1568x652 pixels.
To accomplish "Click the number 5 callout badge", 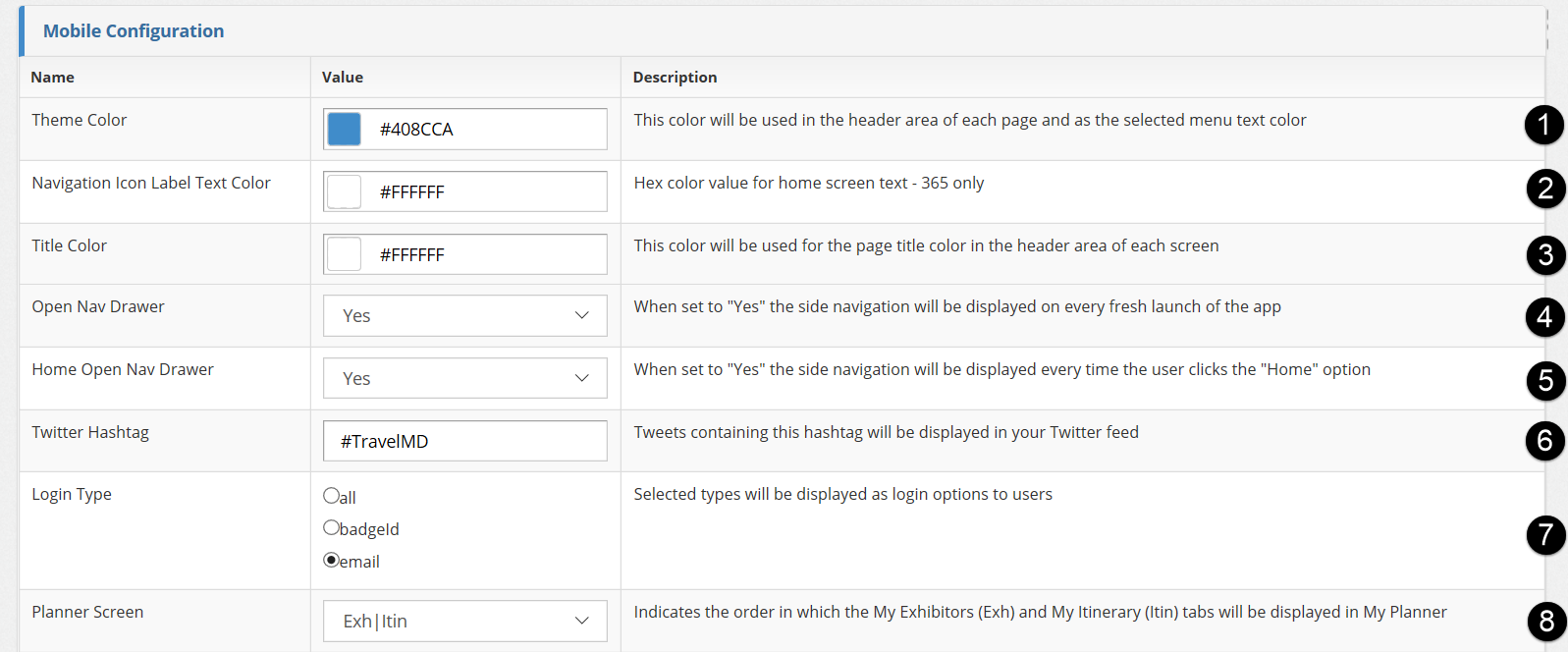I will pos(1545,381).
